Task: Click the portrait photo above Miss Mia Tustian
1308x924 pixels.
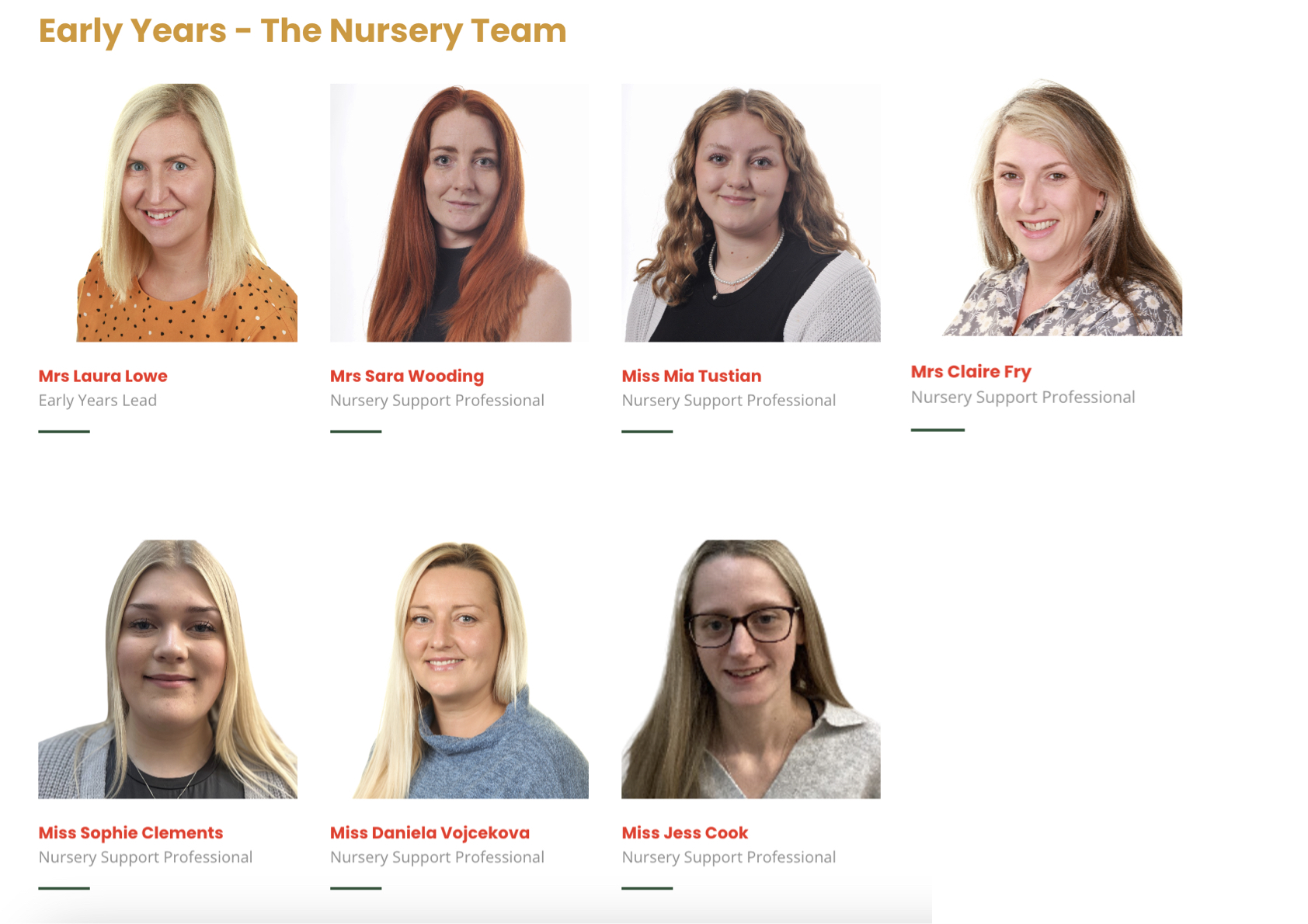Action: pyautogui.click(x=751, y=213)
